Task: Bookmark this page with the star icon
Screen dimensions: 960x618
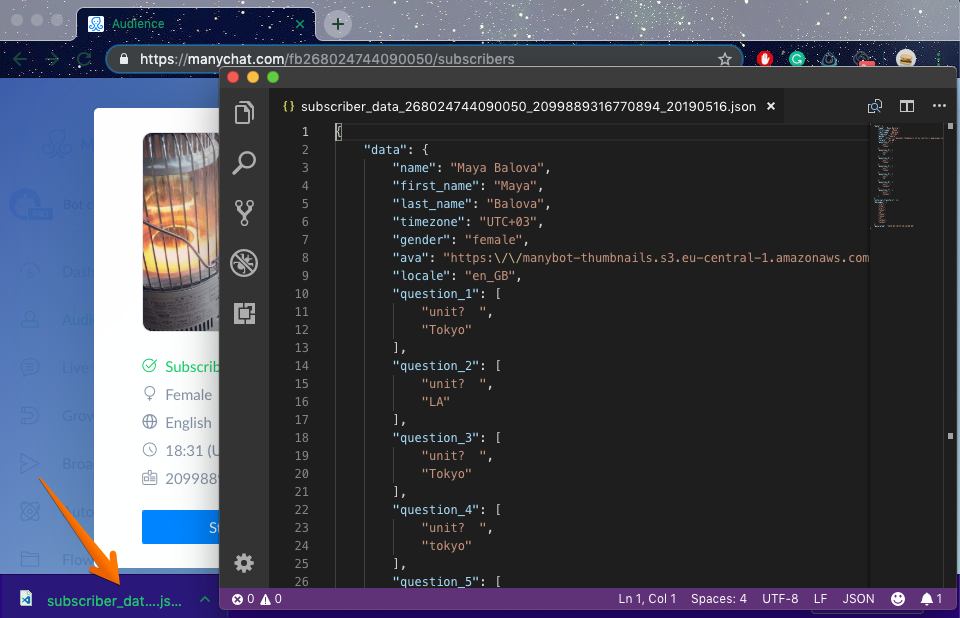Action: click(725, 59)
